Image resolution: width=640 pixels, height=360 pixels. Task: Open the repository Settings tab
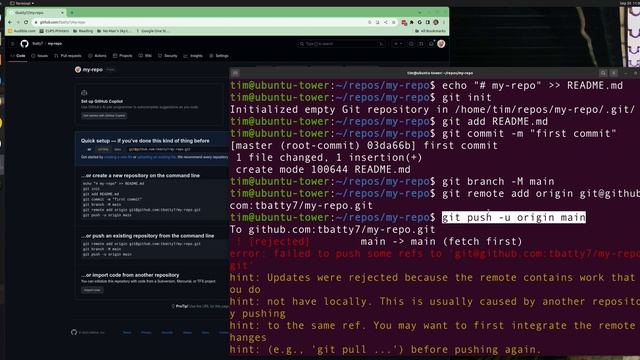coord(219,56)
